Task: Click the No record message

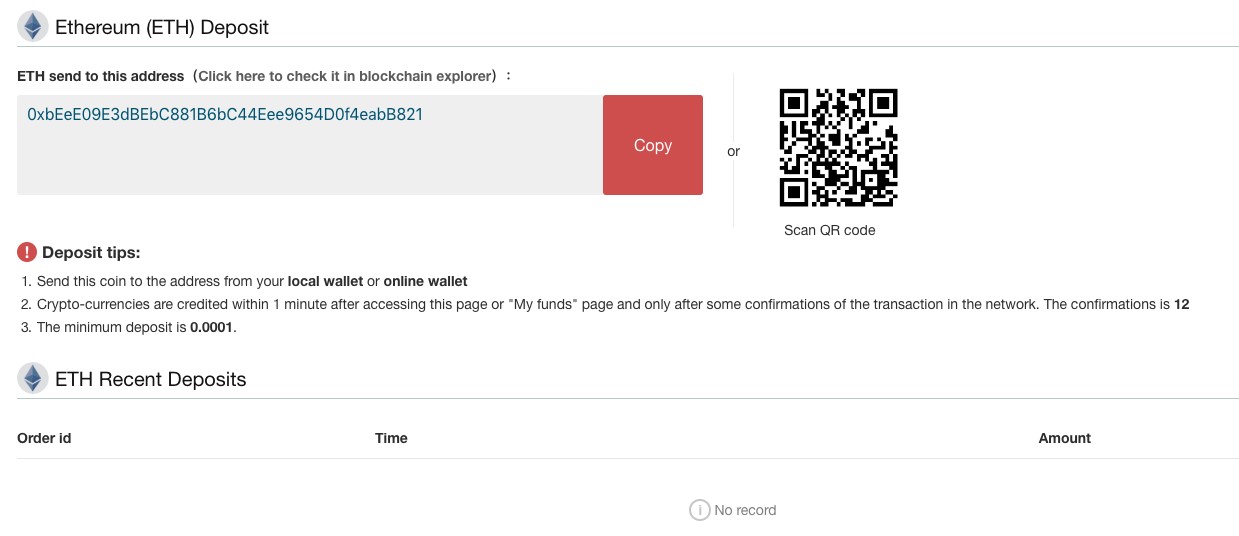Action: [745, 510]
